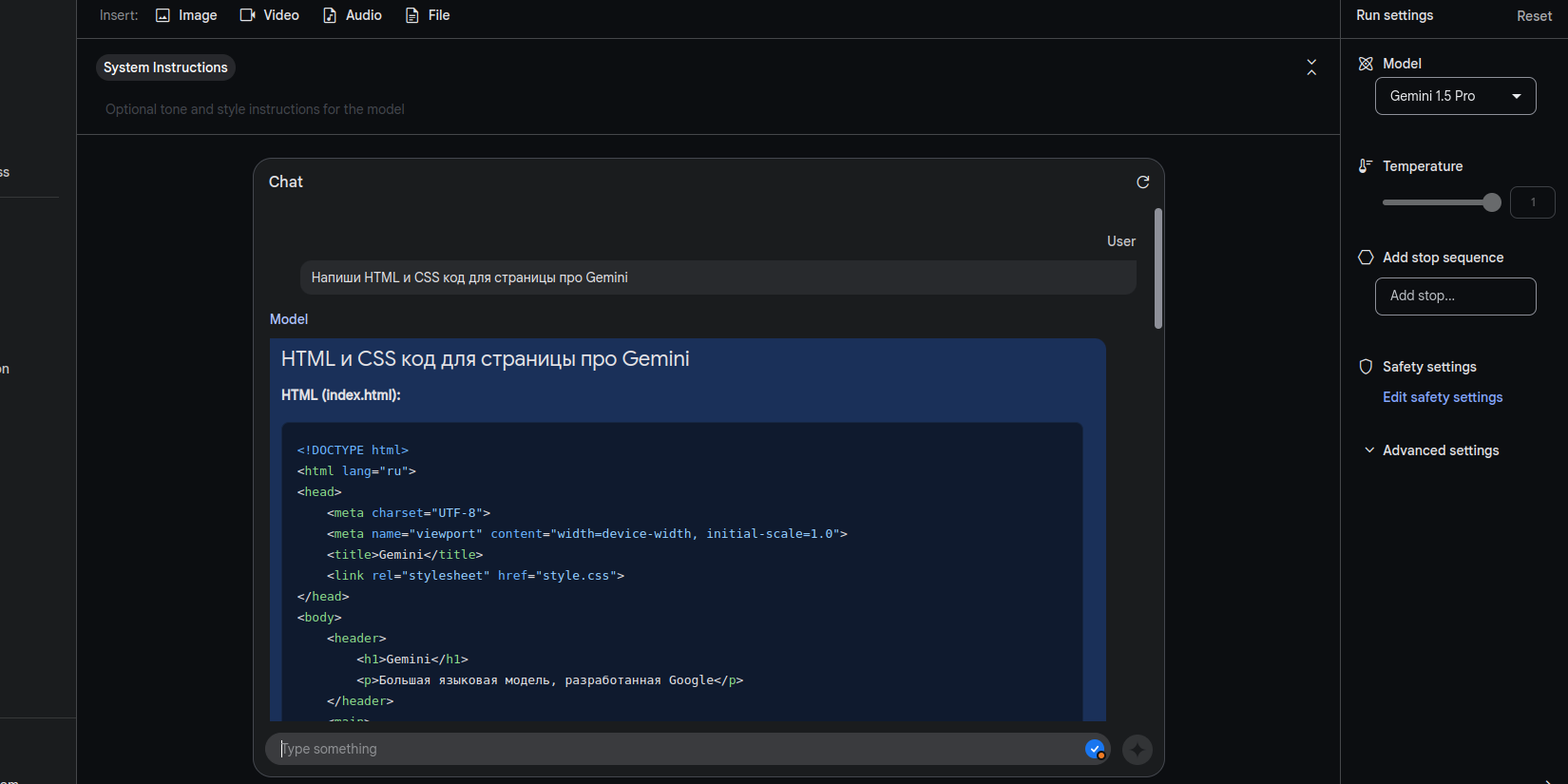Click the Safety settings shield icon

[x=1366, y=367]
